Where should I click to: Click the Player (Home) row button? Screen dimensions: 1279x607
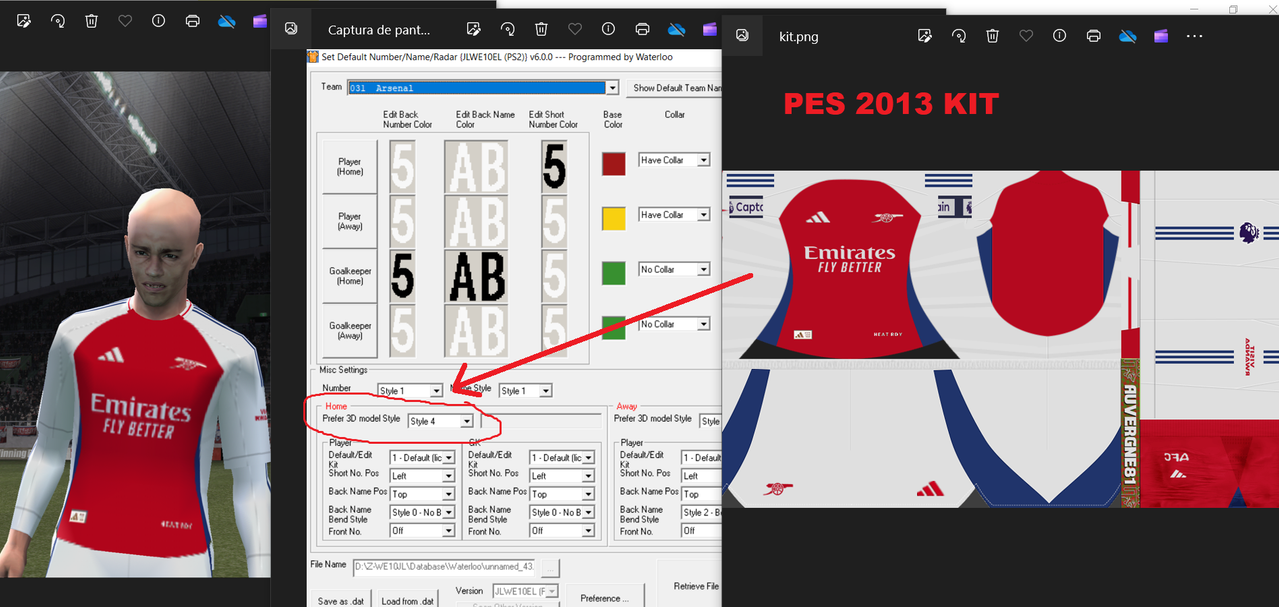pyautogui.click(x=349, y=167)
